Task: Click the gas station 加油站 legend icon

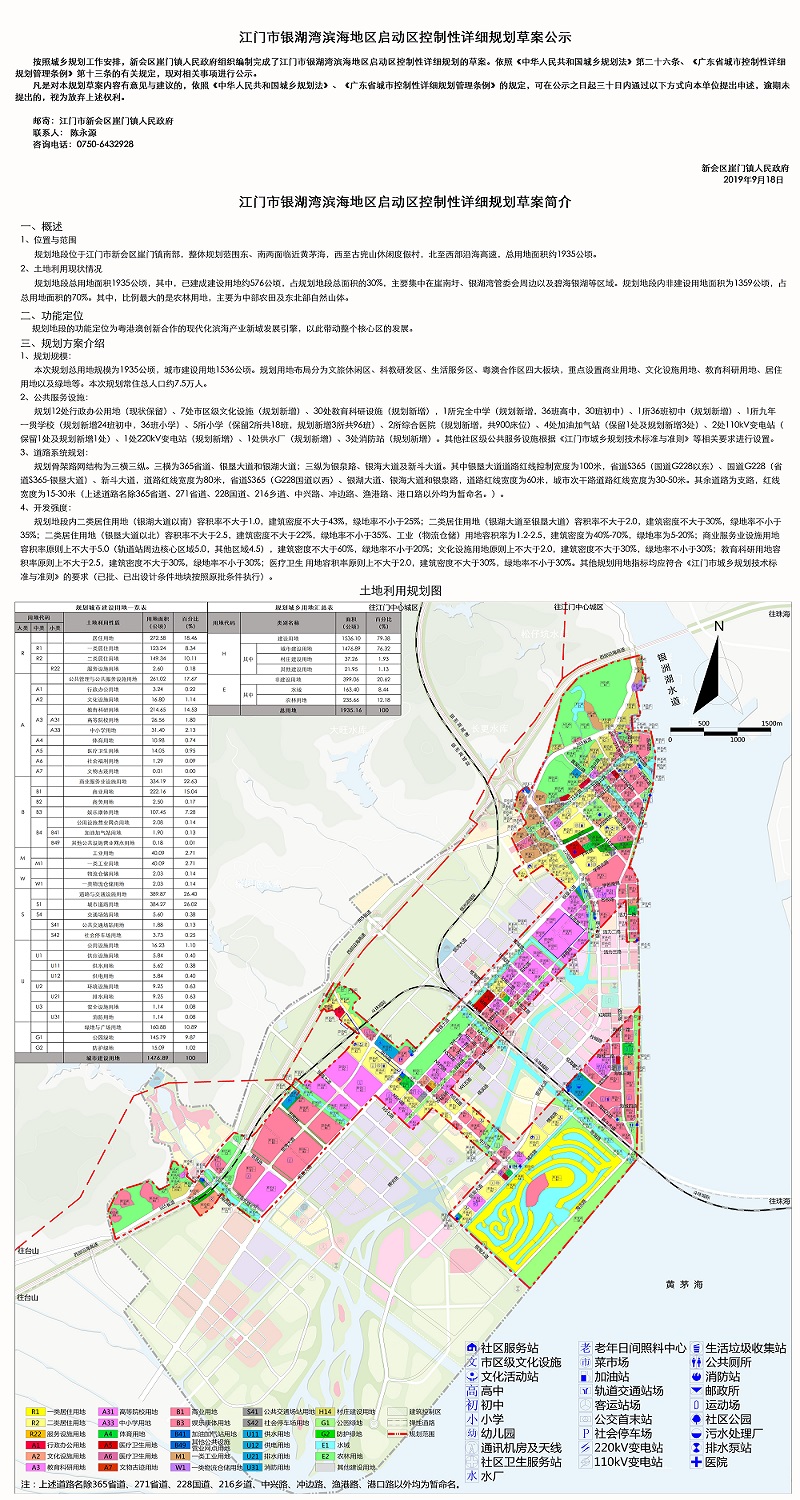Action: point(585,1376)
